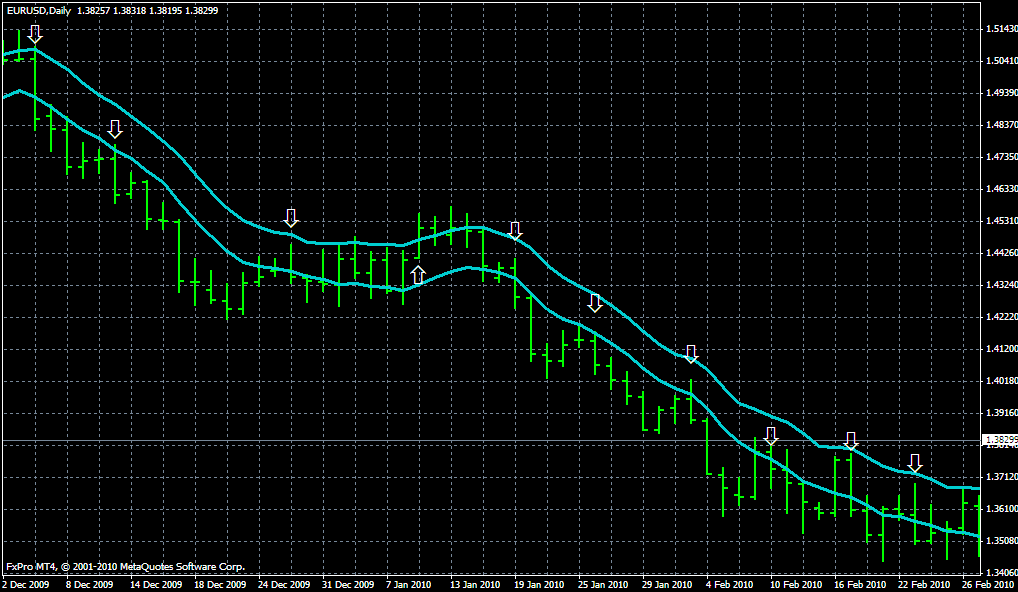Click the 4 Feb 2010 date label
Screen dimensions: 1018x592
[x=728, y=584]
